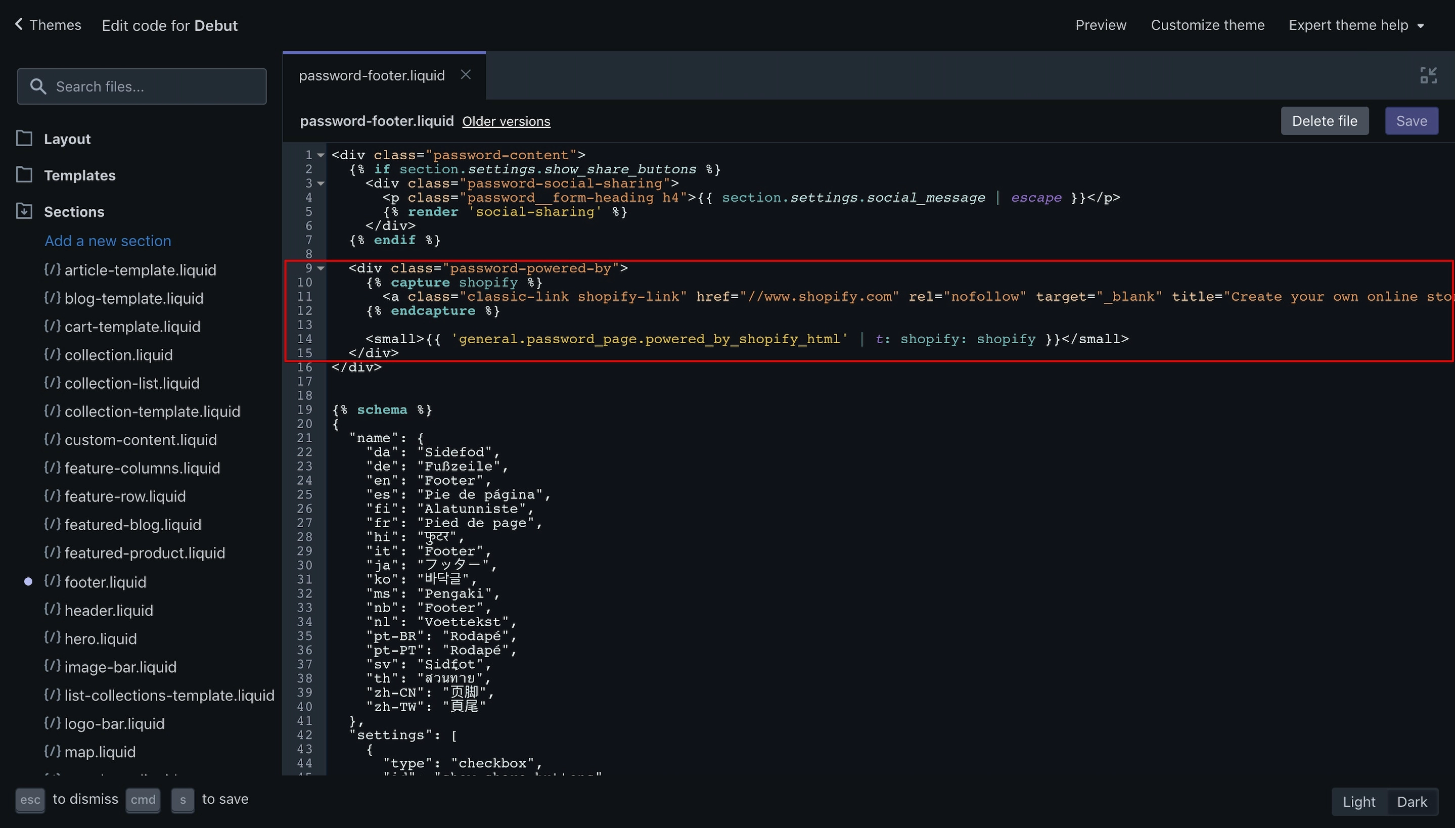Open logo-bar.liquid file
This screenshot has width=1456, height=828.
click(x=114, y=723)
